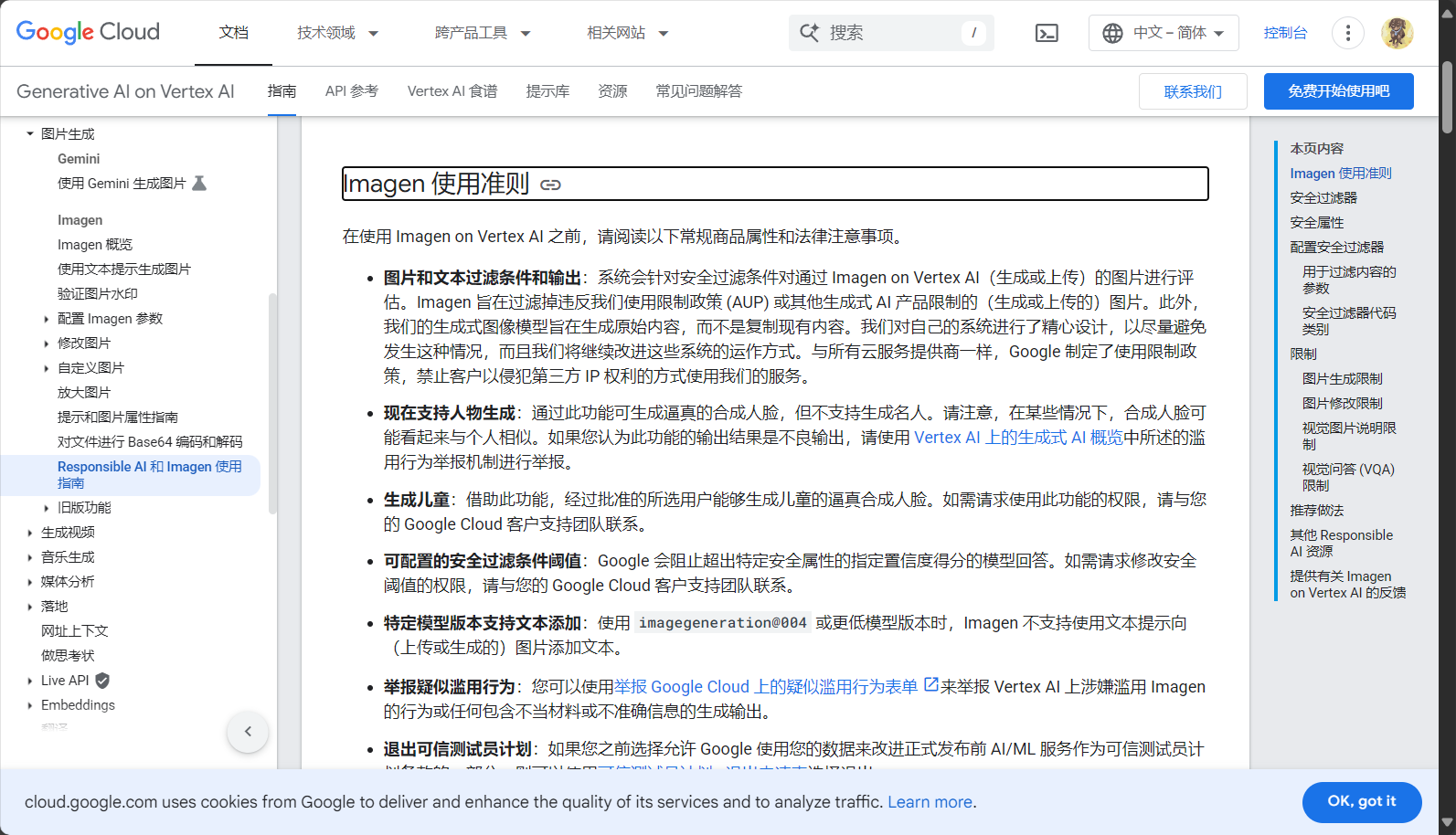Expand 生成视频 section
Screen dimensions: 1456x835
(x=29, y=533)
